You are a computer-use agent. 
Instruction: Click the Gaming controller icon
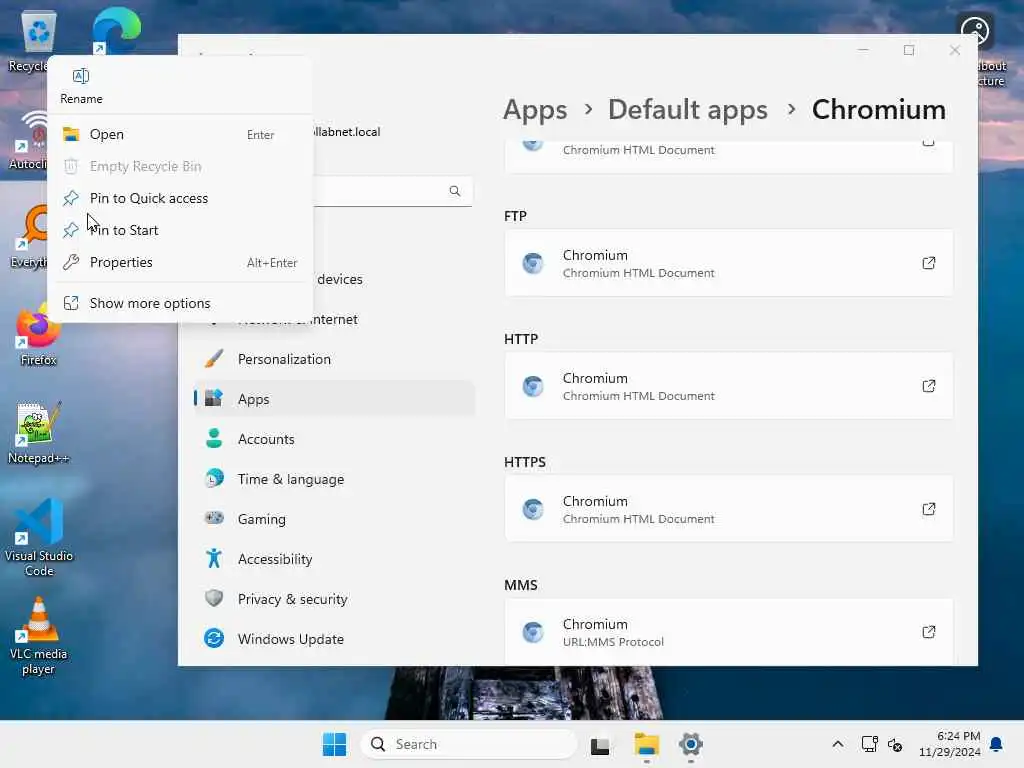pos(214,519)
